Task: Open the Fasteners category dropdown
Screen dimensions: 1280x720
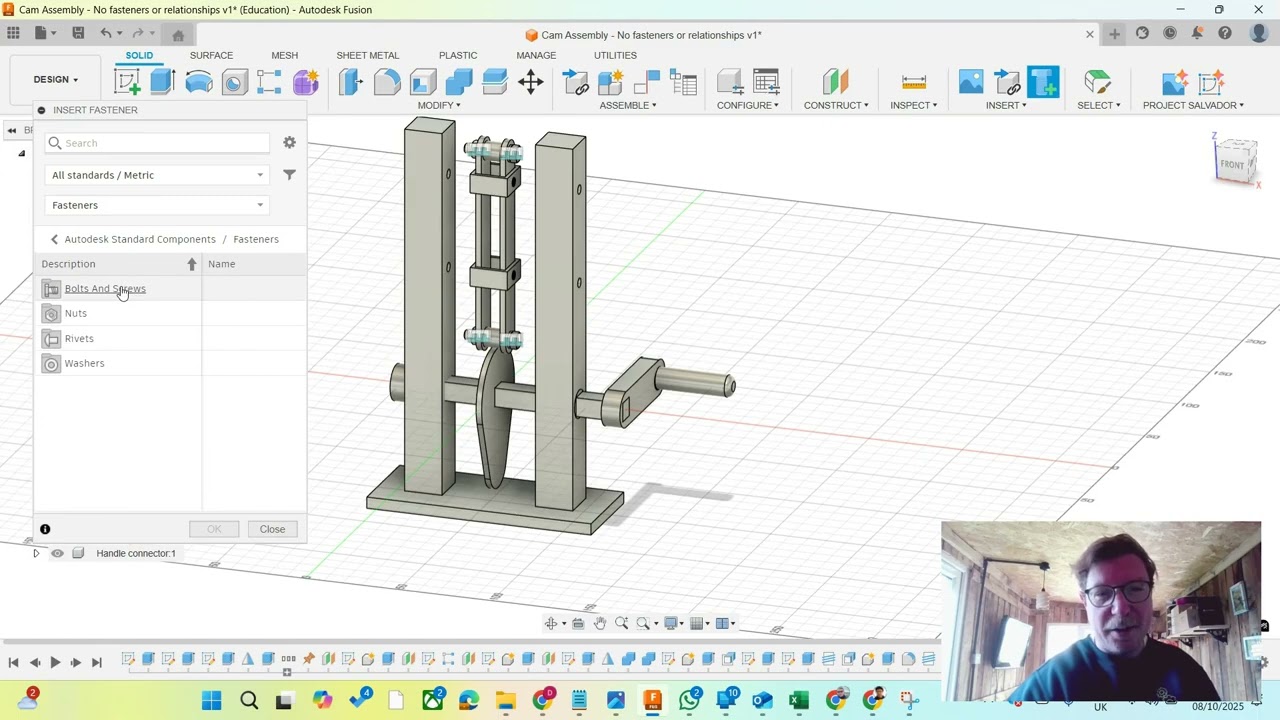Action: click(x=157, y=205)
